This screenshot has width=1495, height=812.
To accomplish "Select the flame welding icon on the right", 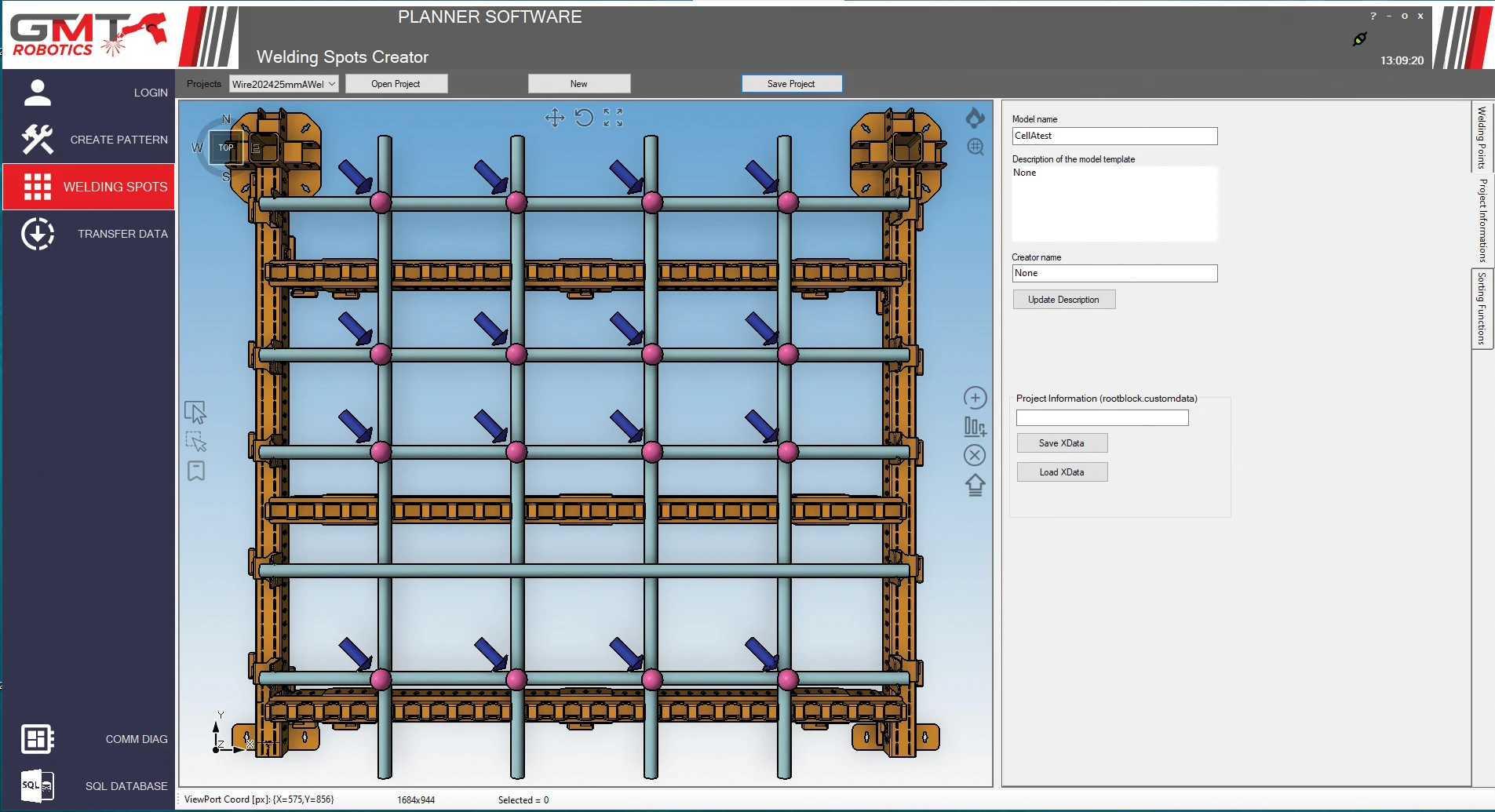I will point(975,118).
